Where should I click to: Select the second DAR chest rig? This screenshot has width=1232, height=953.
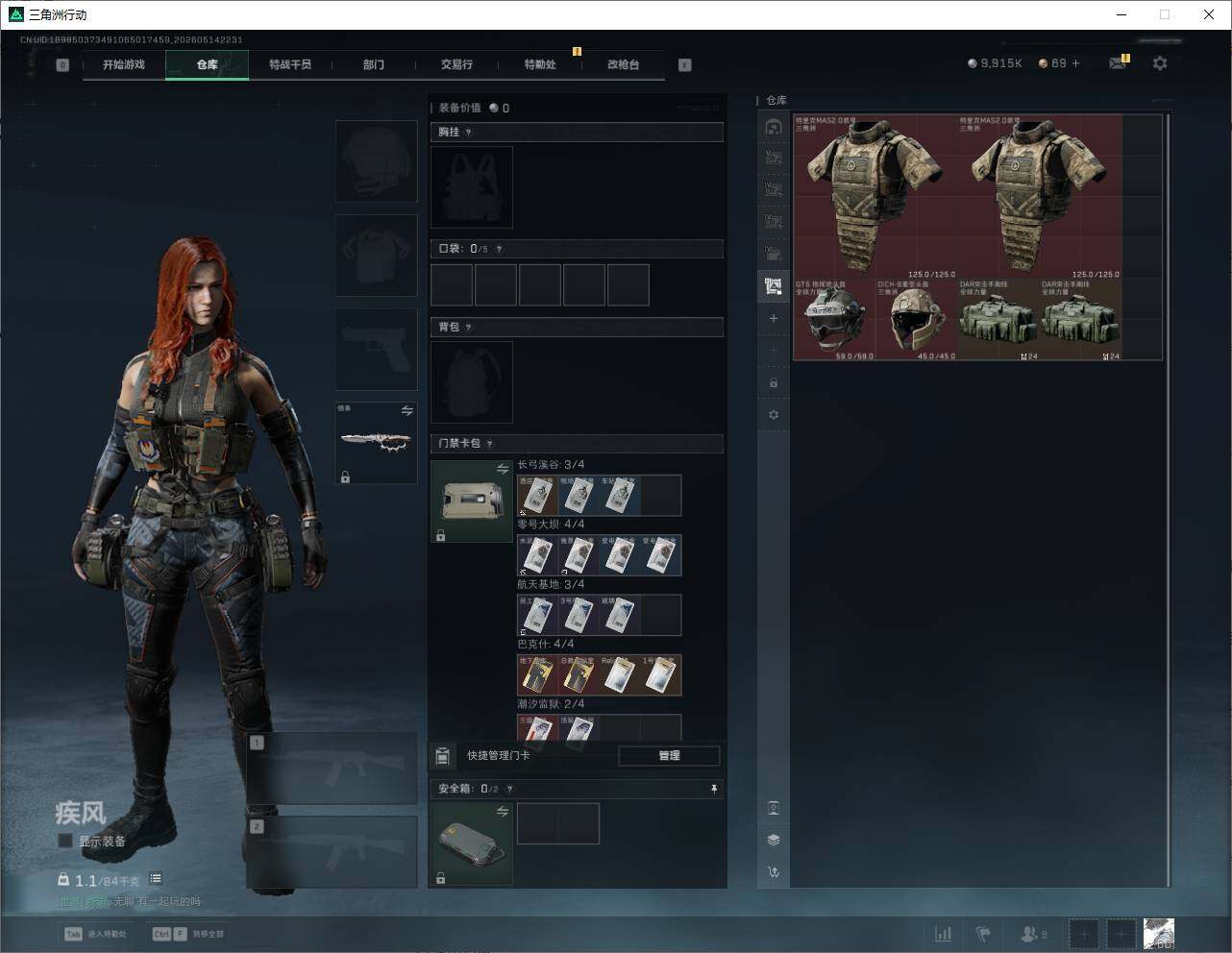pyautogui.click(x=1081, y=320)
